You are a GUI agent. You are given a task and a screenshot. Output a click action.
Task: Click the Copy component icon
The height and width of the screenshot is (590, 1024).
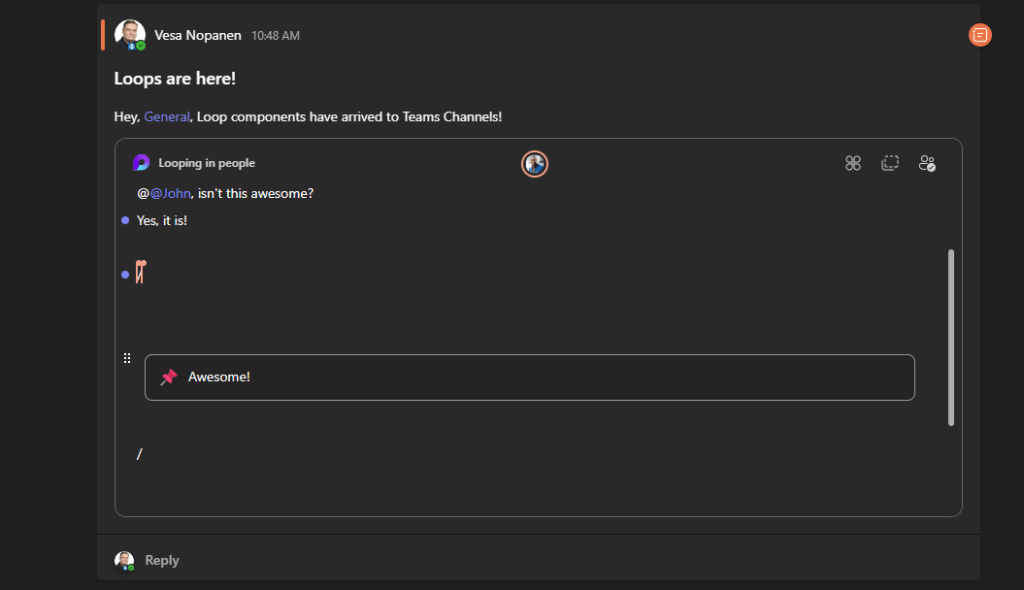coord(890,163)
